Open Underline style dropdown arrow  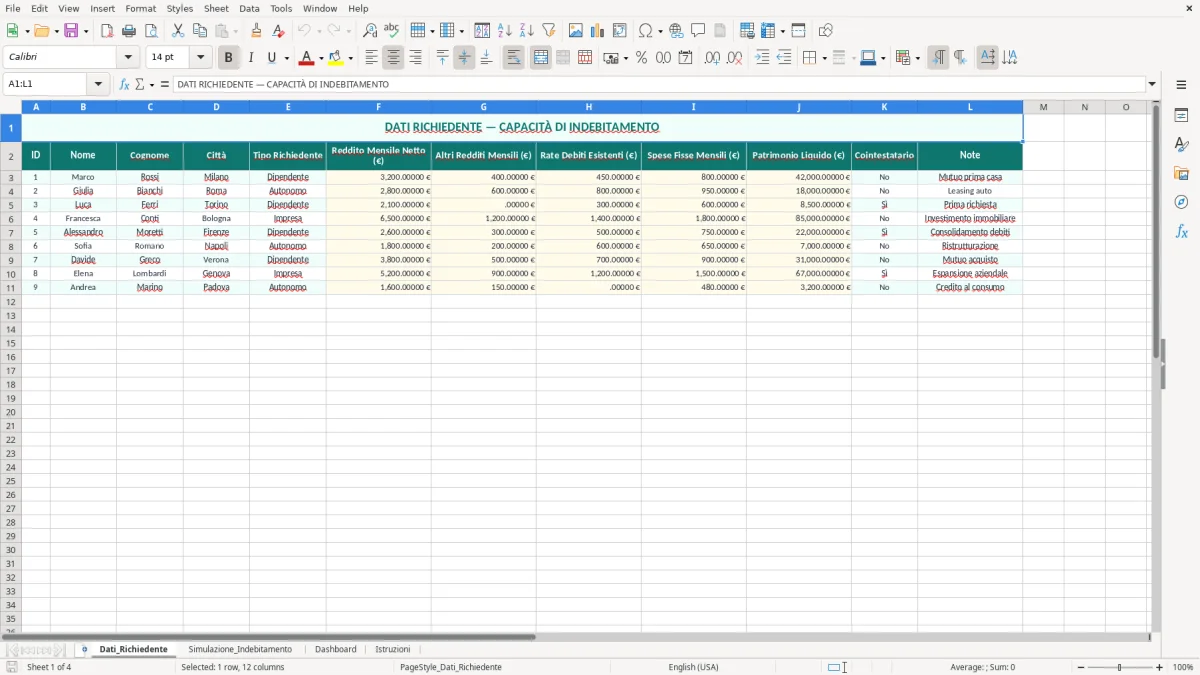[x=286, y=58]
